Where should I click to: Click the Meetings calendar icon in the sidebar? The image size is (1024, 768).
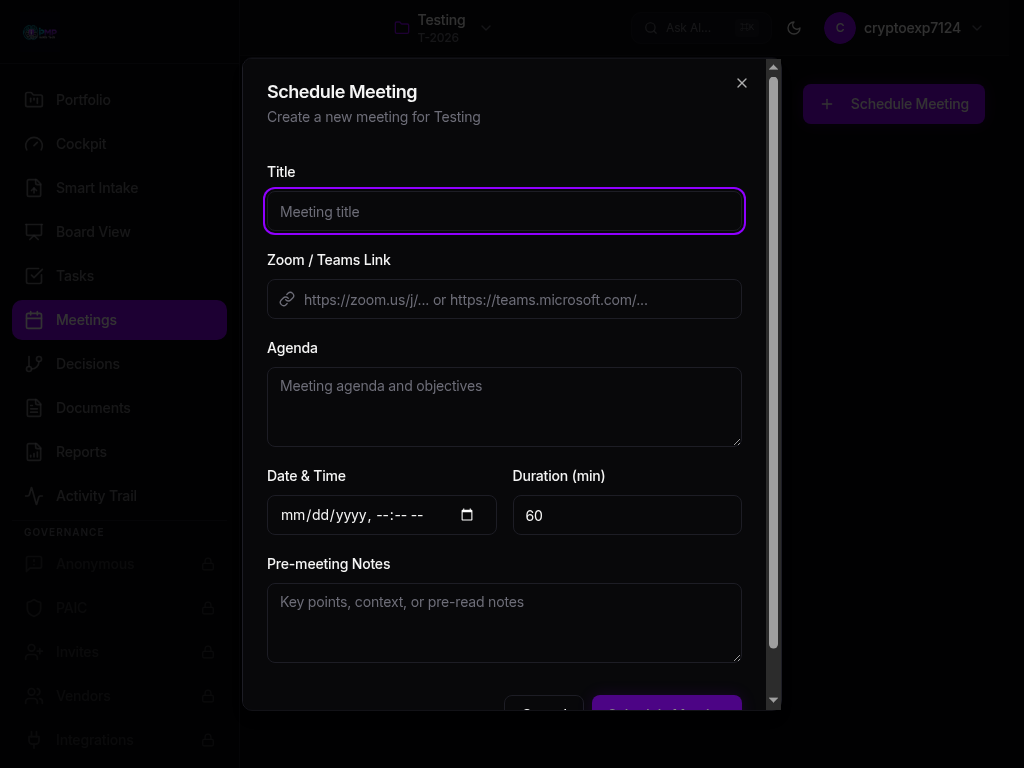tap(34, 320)
